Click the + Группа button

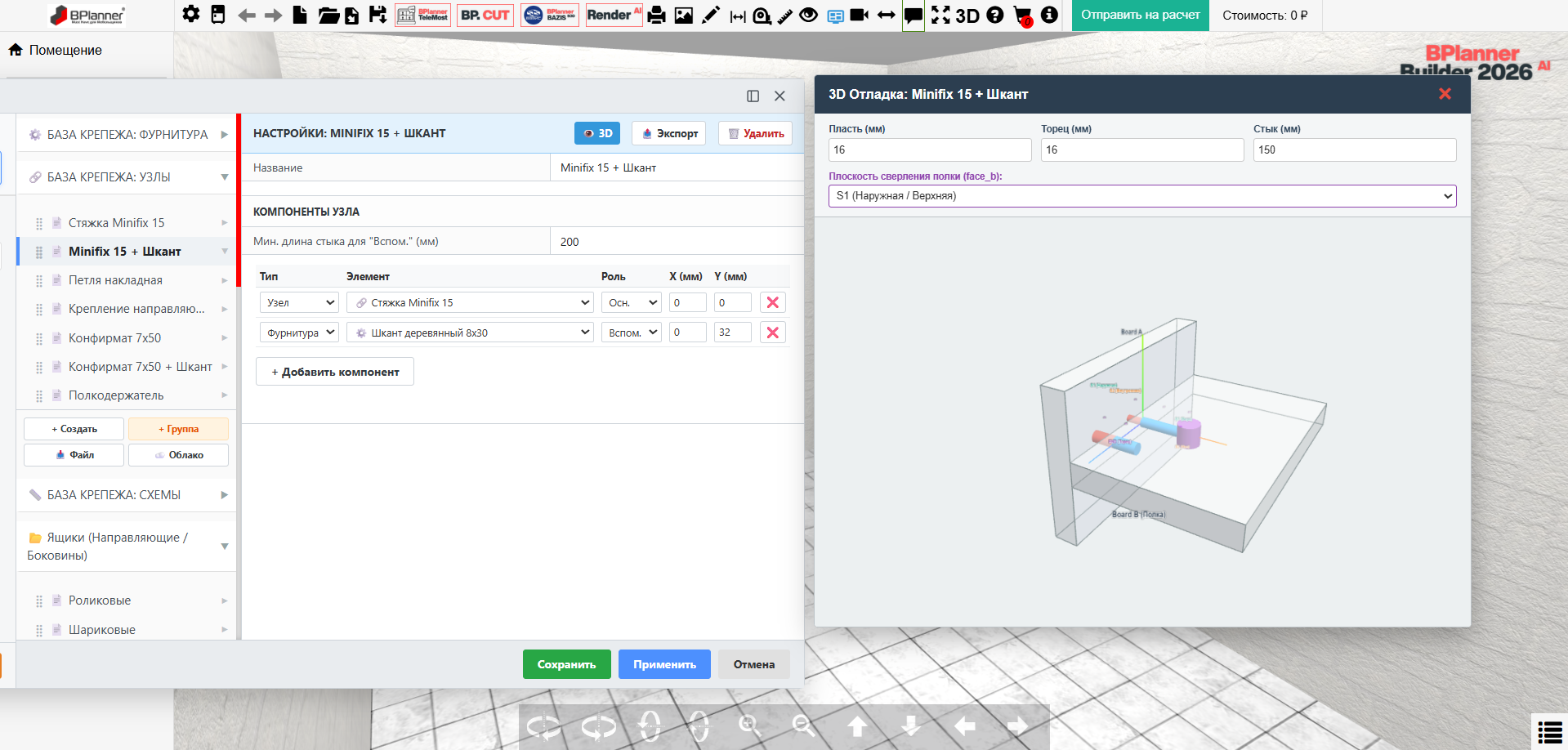(x=178, y=429)
